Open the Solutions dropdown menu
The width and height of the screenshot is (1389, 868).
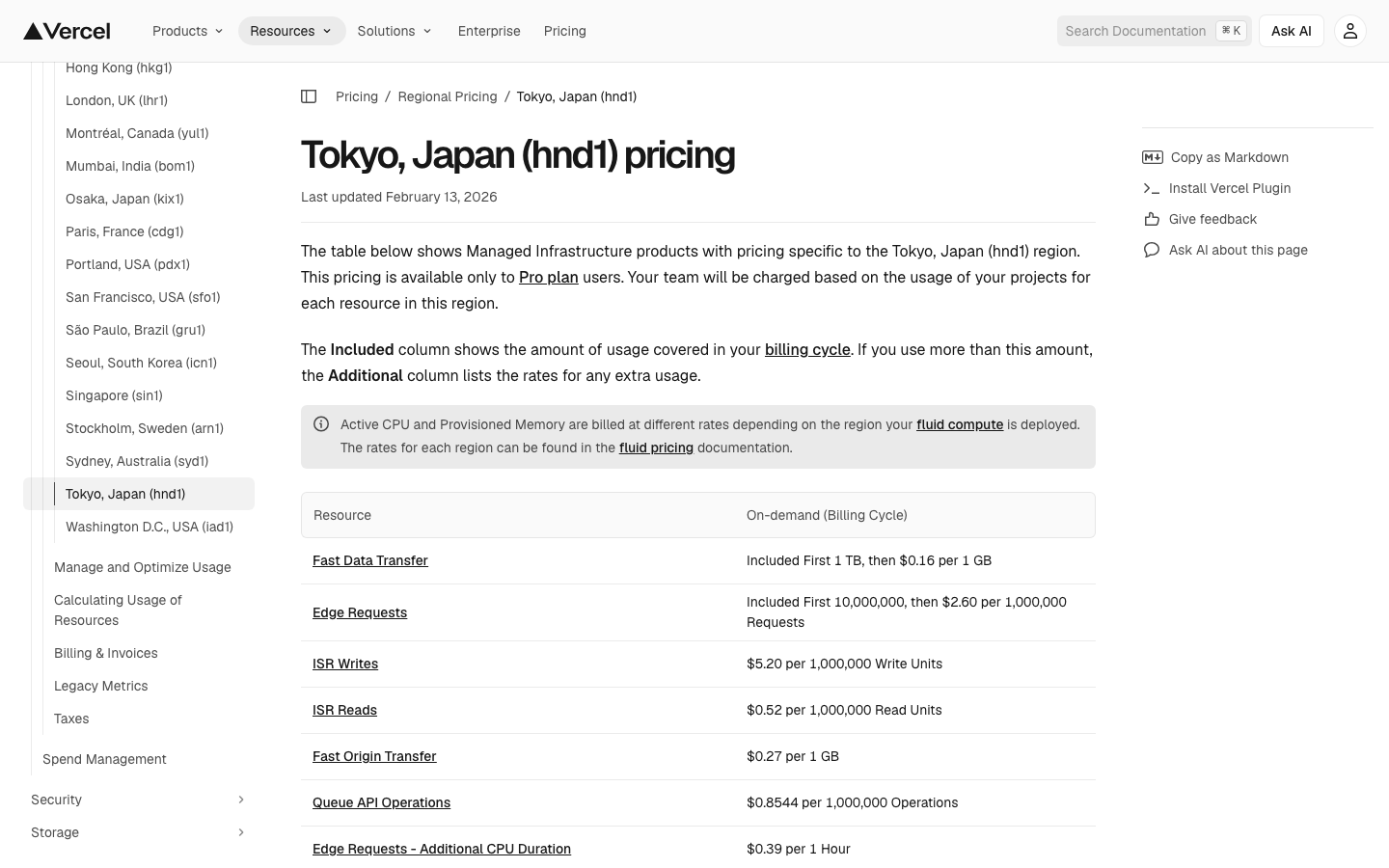tap(395, 31)
